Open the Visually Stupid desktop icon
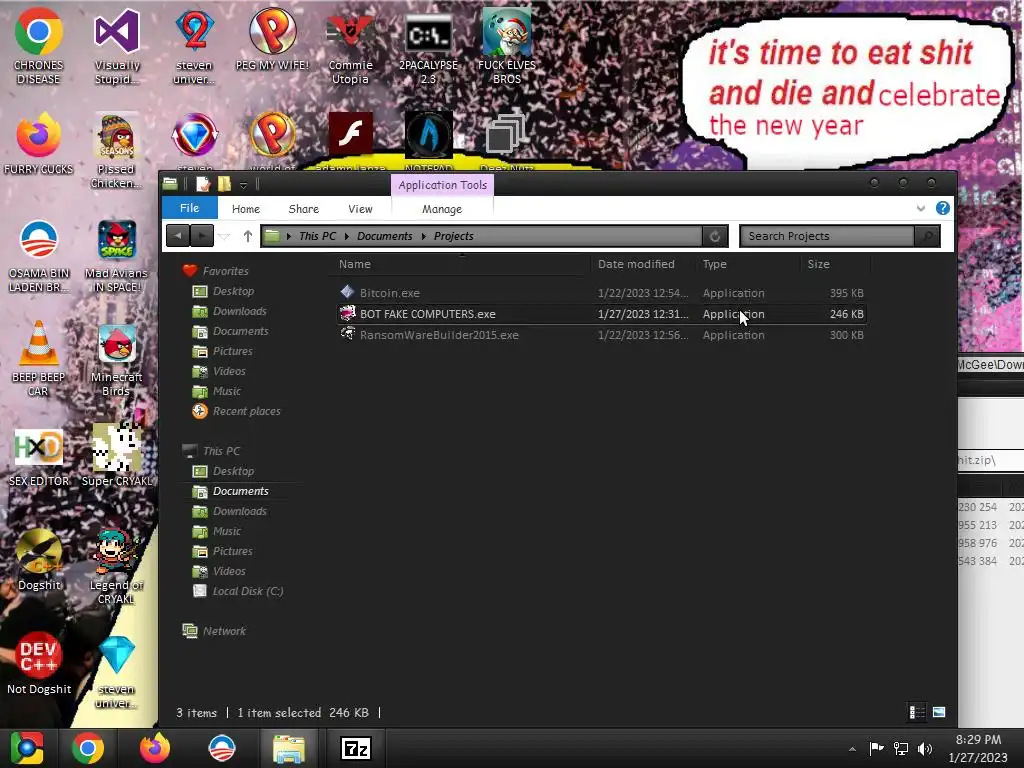Image resolution: width=1024 pixels, height=768 pixels. coord(117,47)
